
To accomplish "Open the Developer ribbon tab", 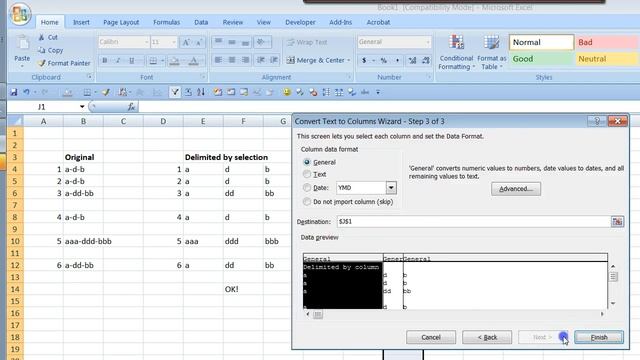I will tap(300, 22).
